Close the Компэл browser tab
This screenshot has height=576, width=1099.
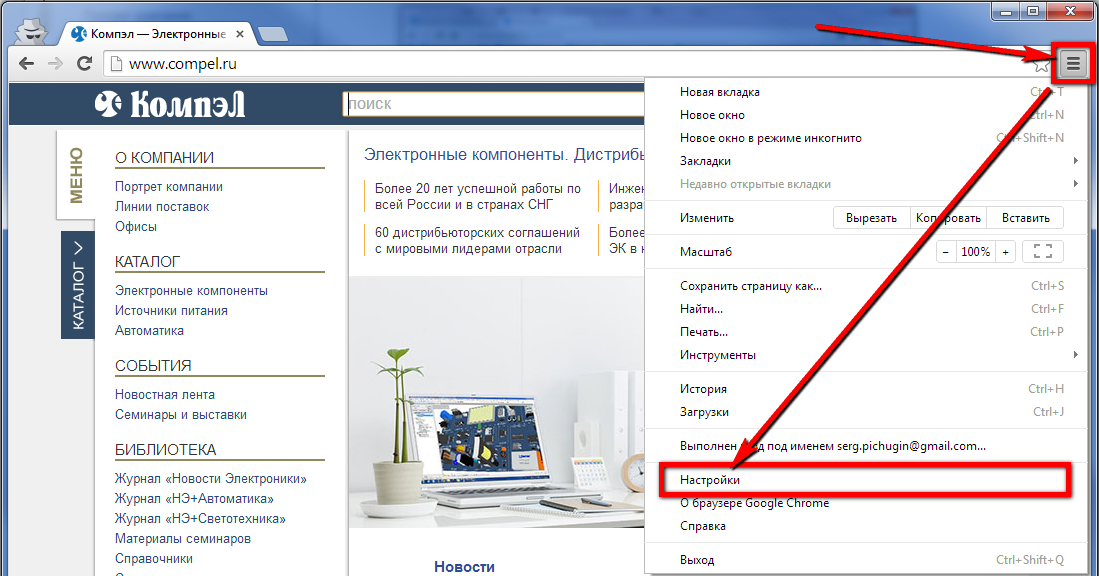pyautogui.click(x=240, y=34)
